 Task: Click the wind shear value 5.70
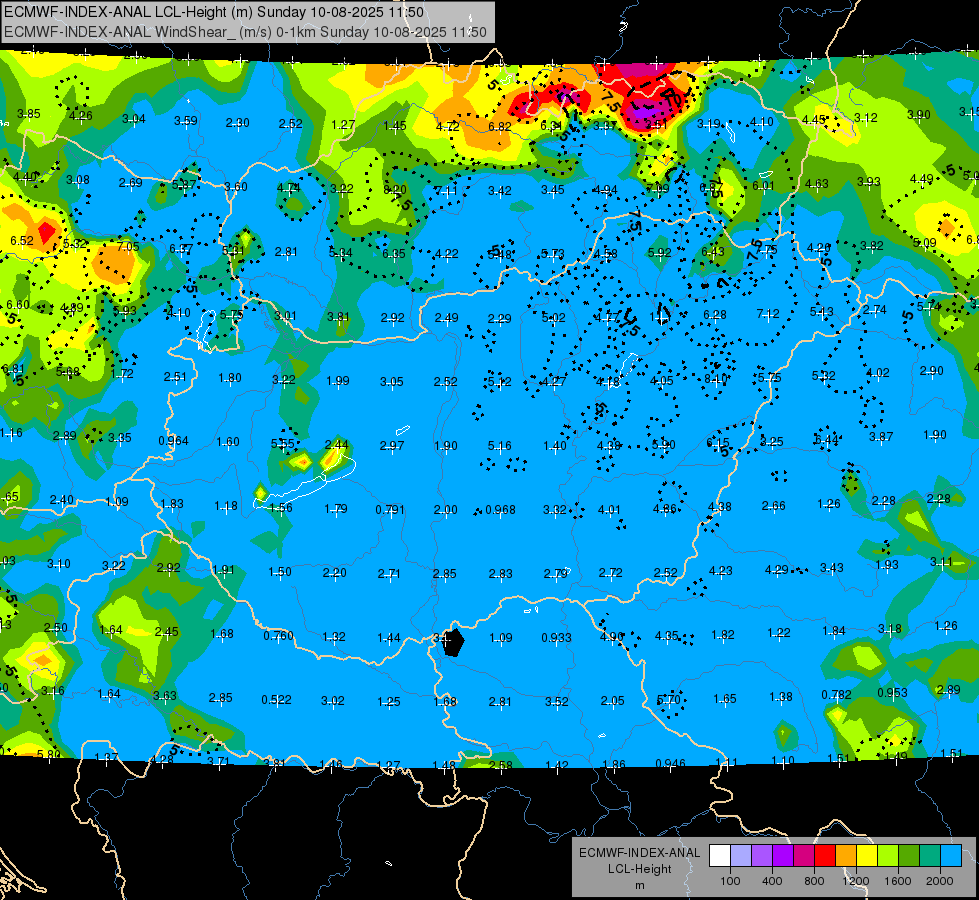click(668, 700)
